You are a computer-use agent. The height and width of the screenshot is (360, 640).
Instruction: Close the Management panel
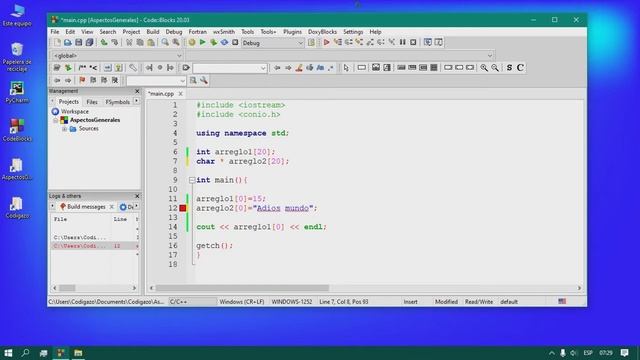click(x=137, y=91)
